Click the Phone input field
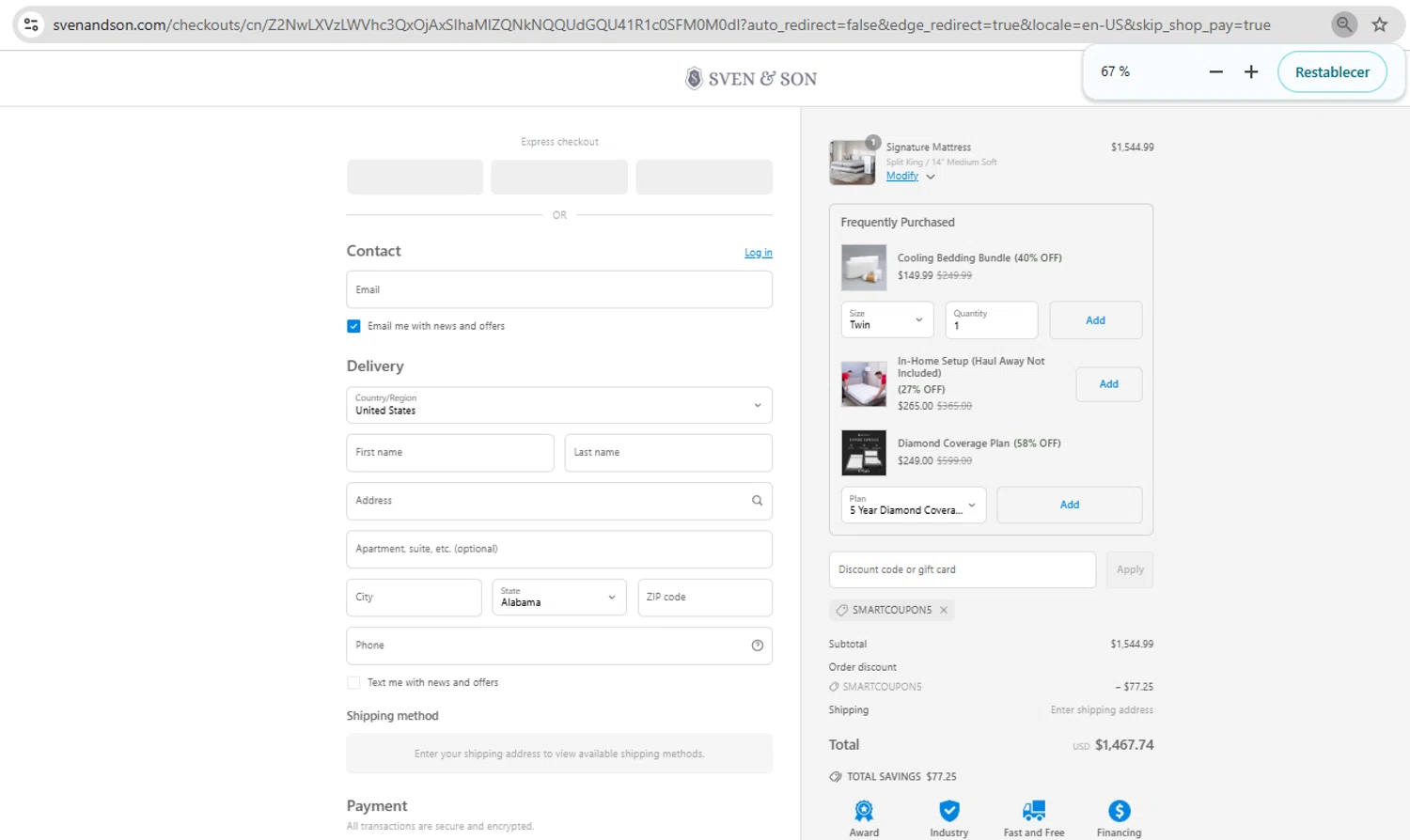The image size is (1410, 840). coord(559,646)
